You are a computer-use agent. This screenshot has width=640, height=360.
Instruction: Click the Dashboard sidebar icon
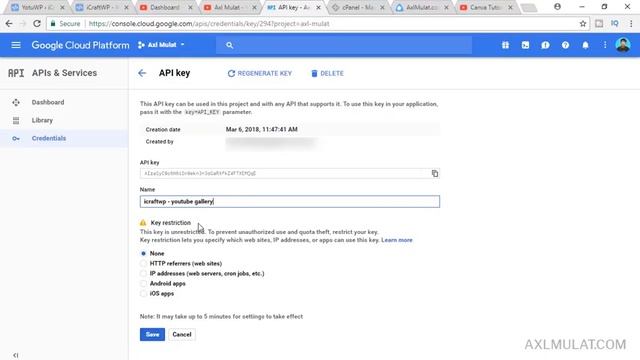[16, 102]
